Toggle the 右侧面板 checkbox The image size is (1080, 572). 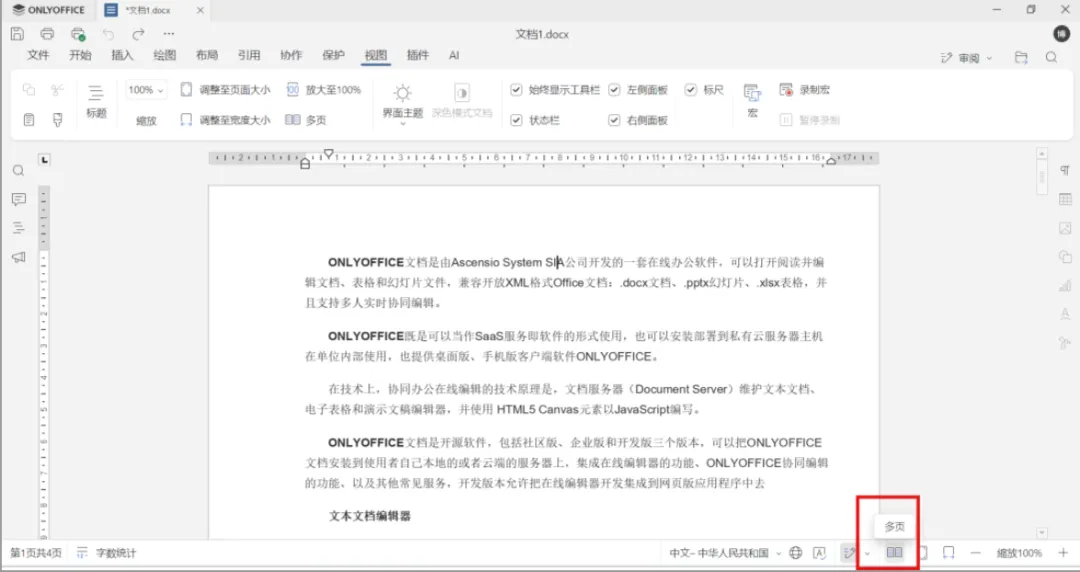pos(614,120)
